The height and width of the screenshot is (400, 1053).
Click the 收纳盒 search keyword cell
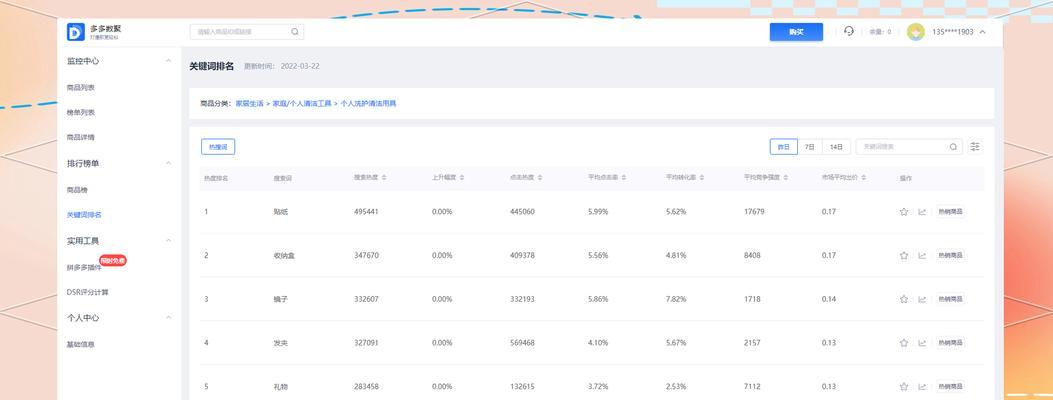[x=284, y=256]
